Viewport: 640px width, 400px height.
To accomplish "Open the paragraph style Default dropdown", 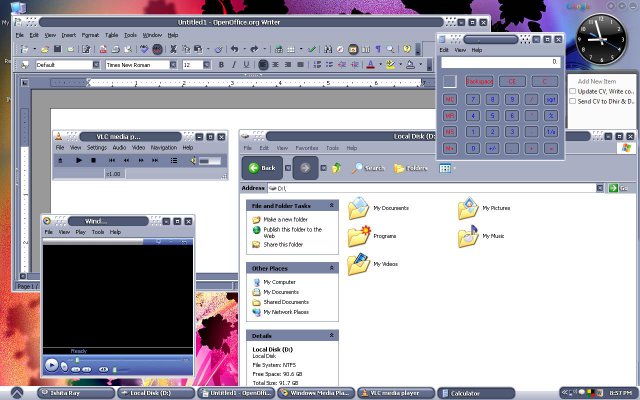I will click(96, 64).
